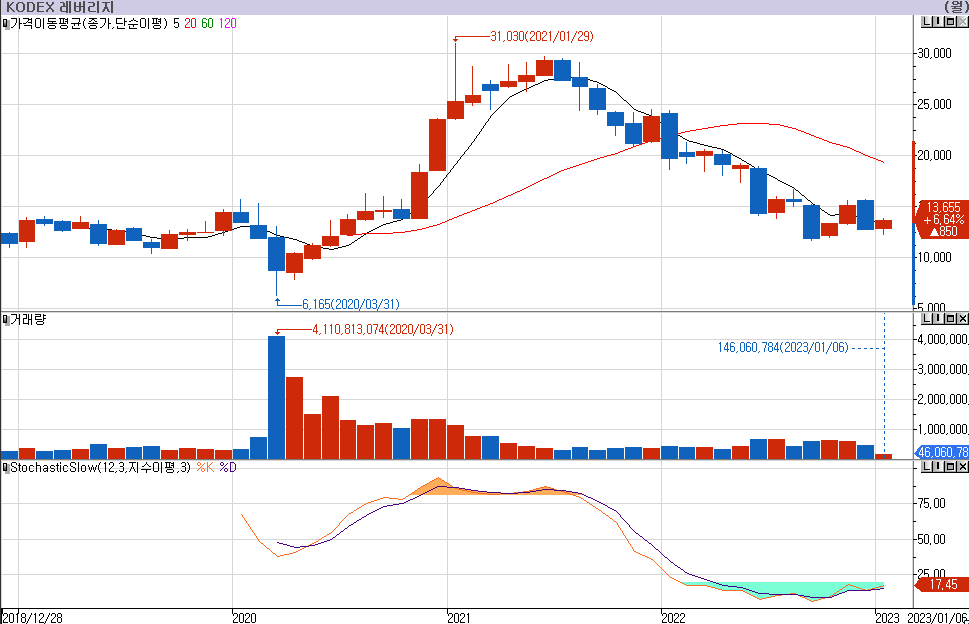Click the 거래량 panel title

point(28,319)
